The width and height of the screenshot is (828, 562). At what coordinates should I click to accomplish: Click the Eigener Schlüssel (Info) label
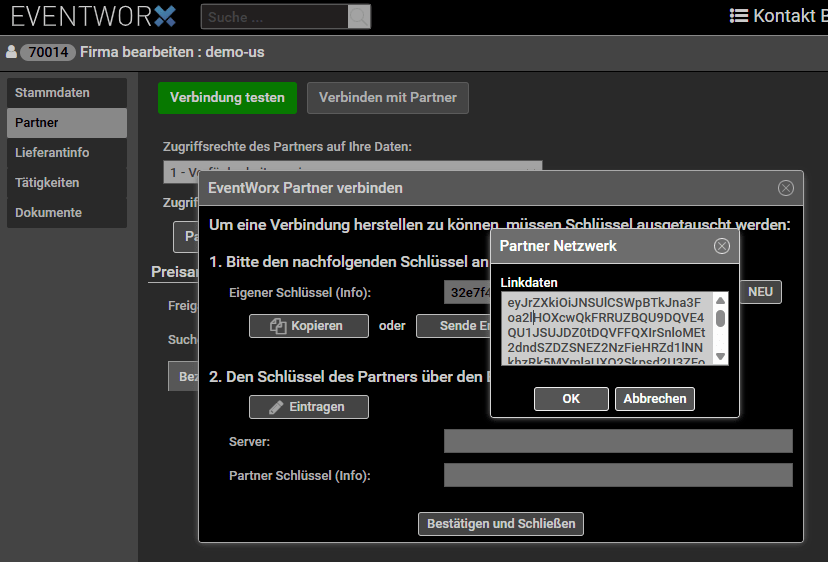tap(300, 293)
